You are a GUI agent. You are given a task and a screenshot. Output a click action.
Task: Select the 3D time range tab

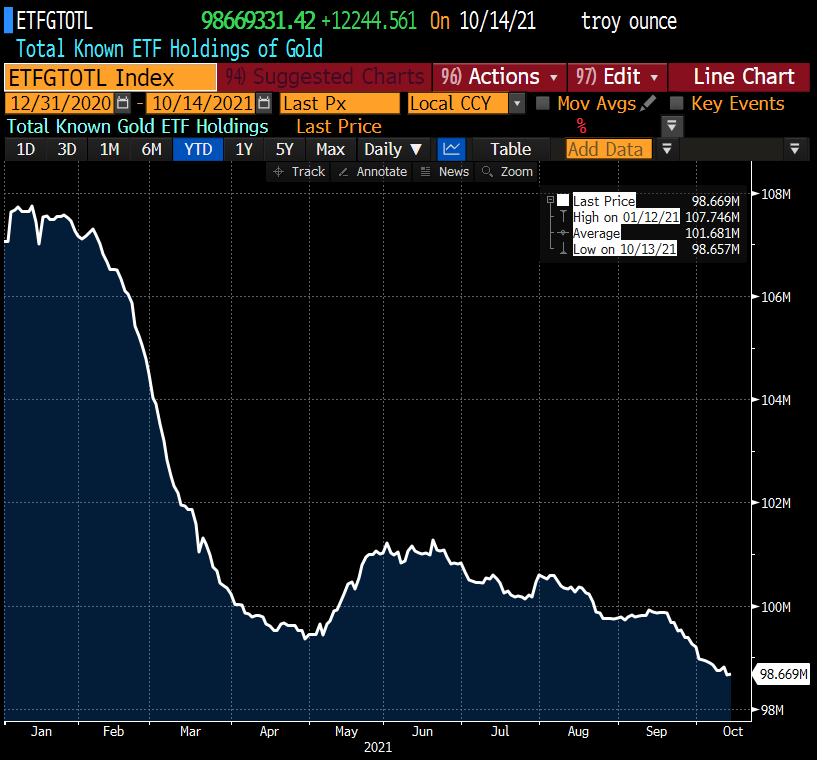(67, 149)
